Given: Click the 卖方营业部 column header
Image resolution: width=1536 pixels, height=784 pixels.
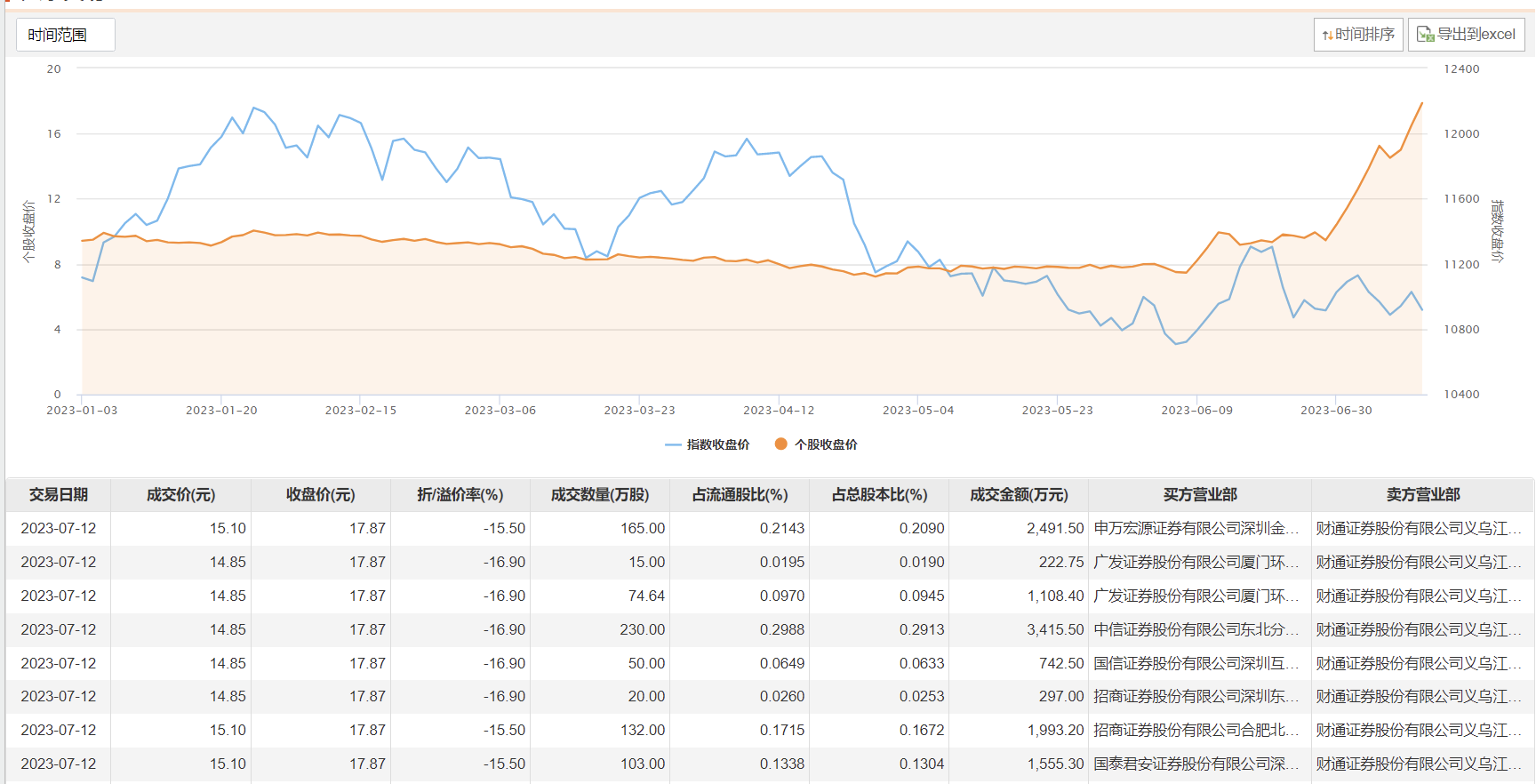Looking at the screenshot, I should pyautogui.click(x=1422, y=495).
